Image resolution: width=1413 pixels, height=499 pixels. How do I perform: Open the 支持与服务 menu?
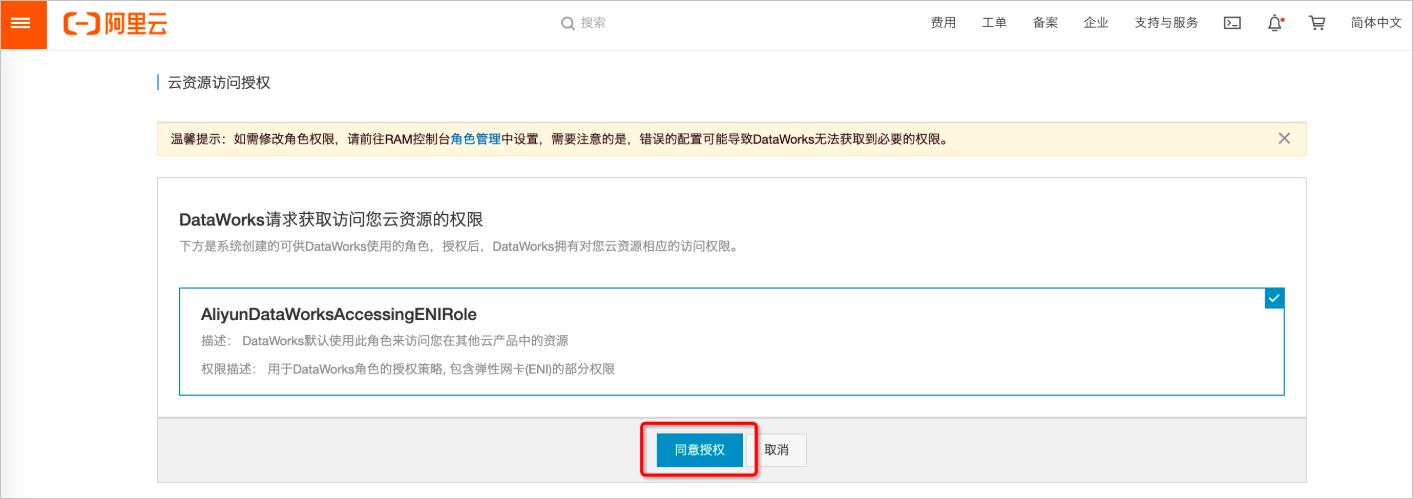click(x=1166, y=23)
